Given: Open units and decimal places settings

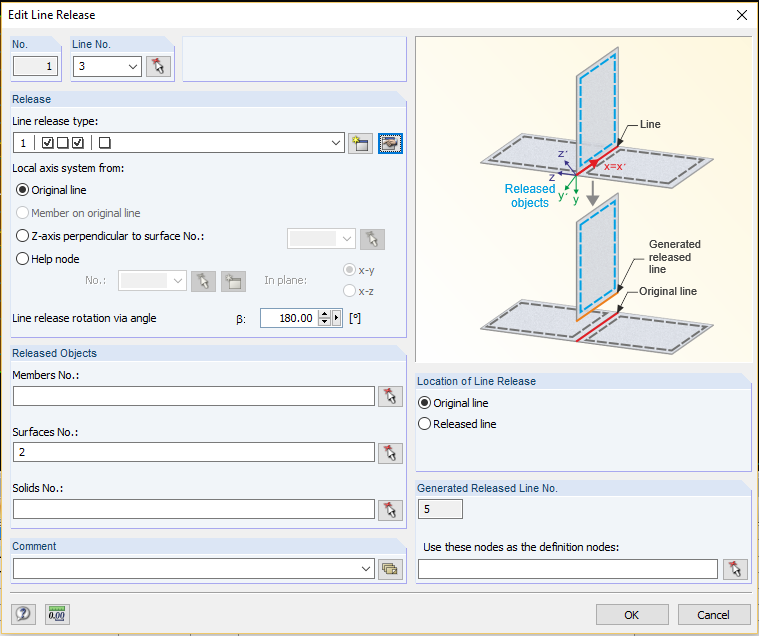Looking at the screenshot, I should coord(57,615).
